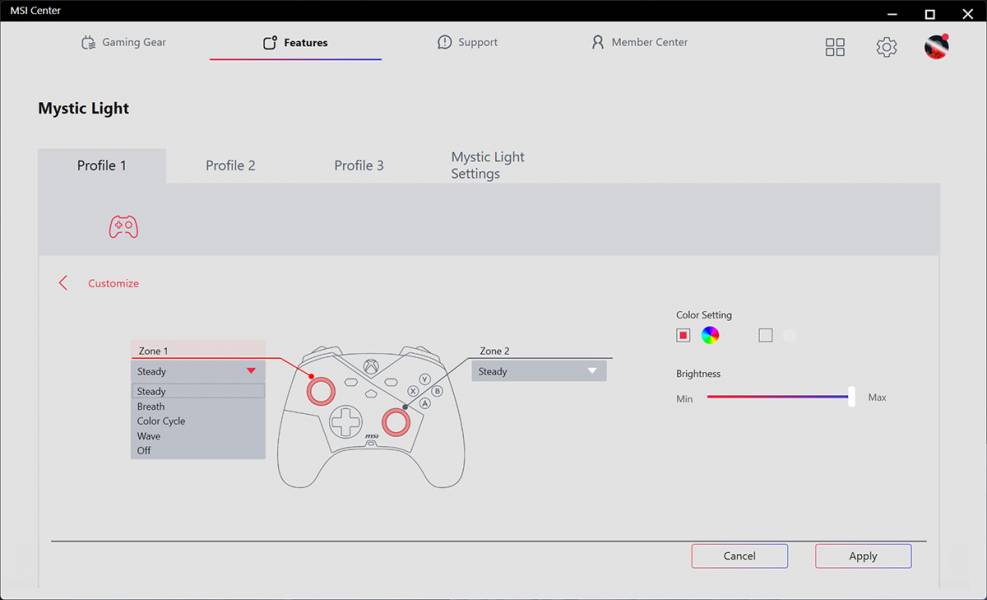The image size is (987, 600).
Task: Click the user profile avatar
Action: pos(936,46)
